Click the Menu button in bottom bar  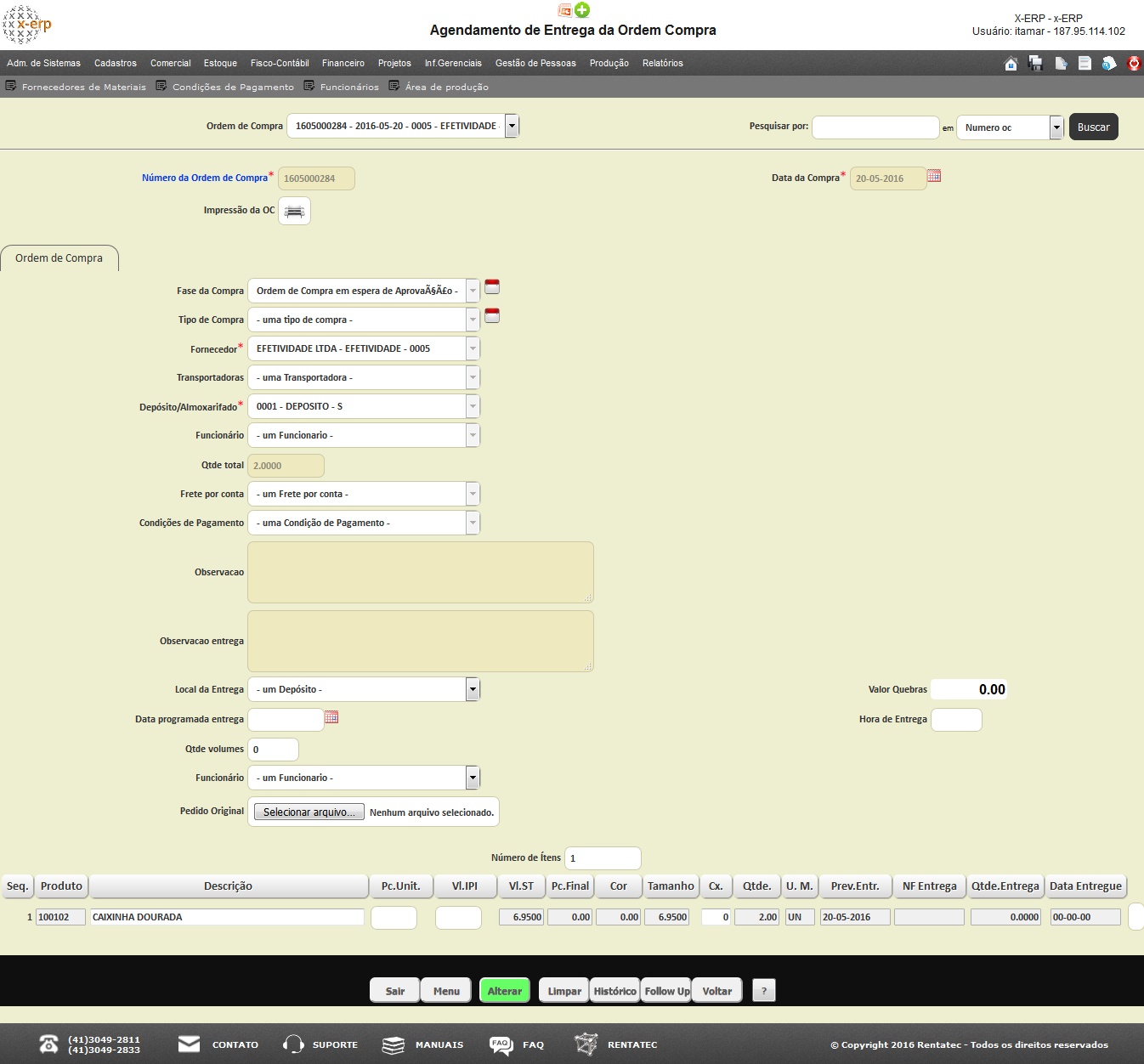click(446, 991)
